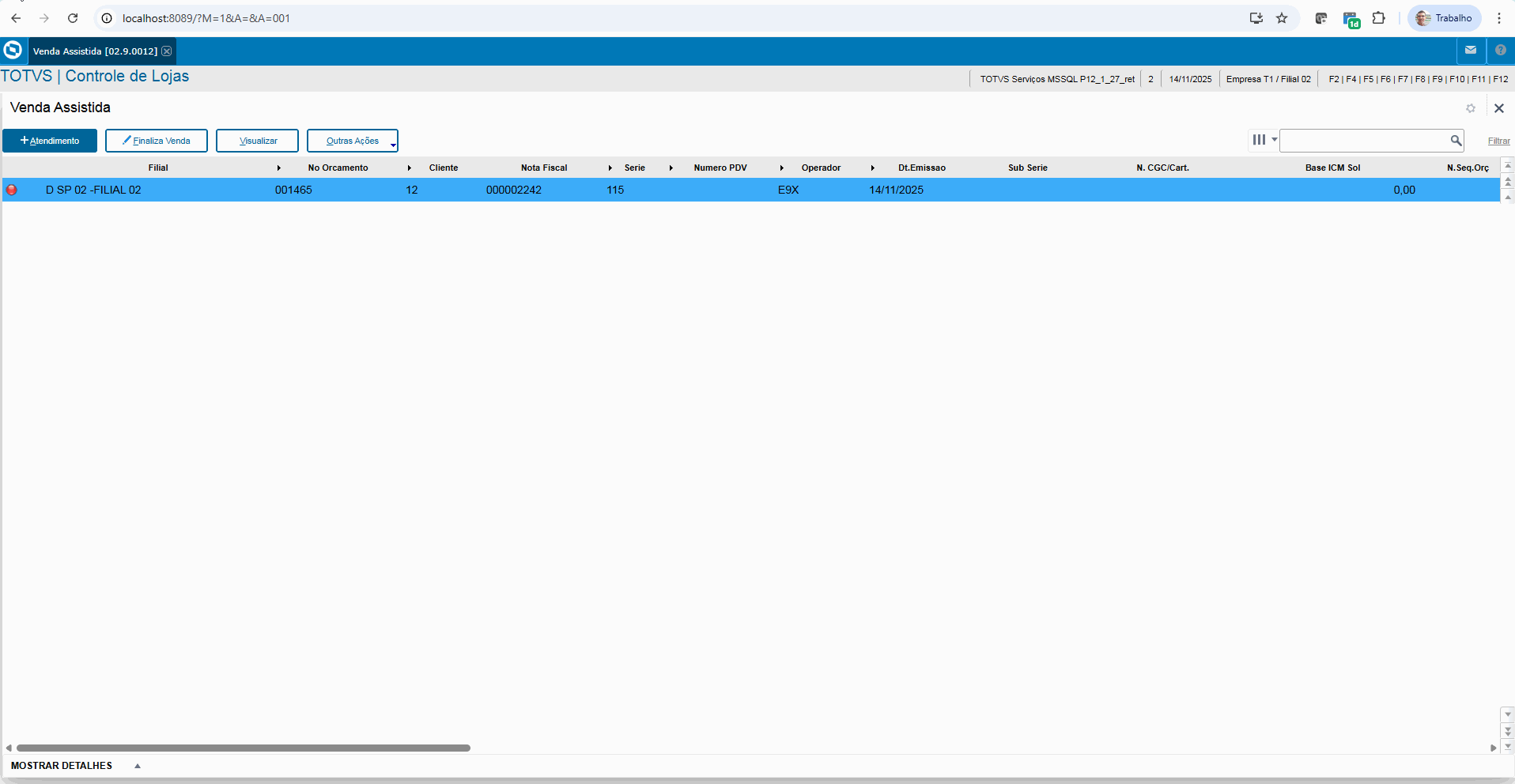The height and width of the screenshot is (784, 1515).
Task: Open the mail envelope icon
Action: click(1471, 51)
